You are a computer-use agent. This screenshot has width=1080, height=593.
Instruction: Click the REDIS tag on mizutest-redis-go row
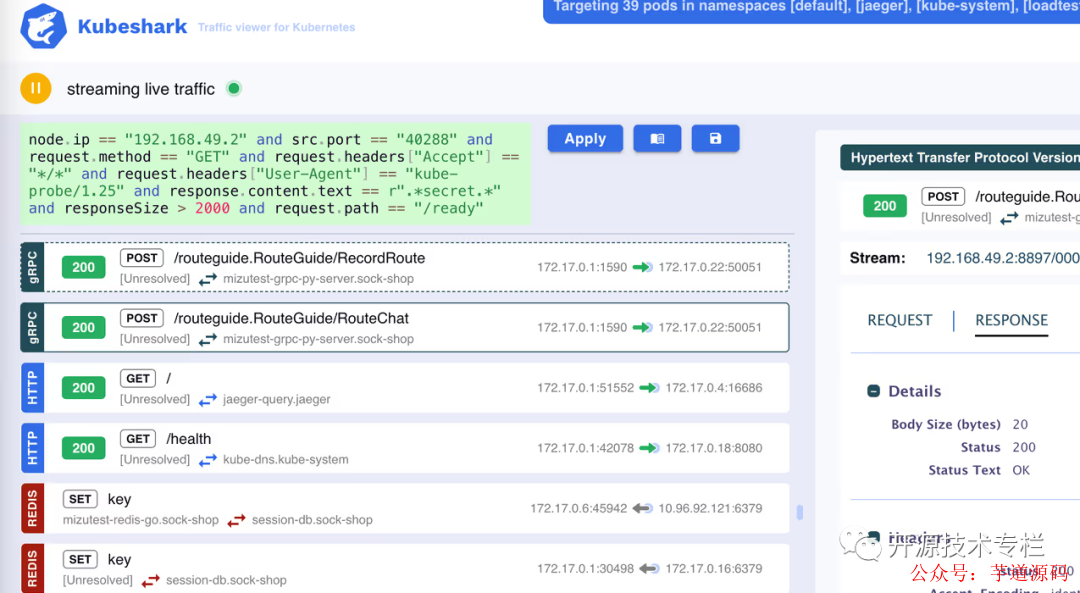32,508
